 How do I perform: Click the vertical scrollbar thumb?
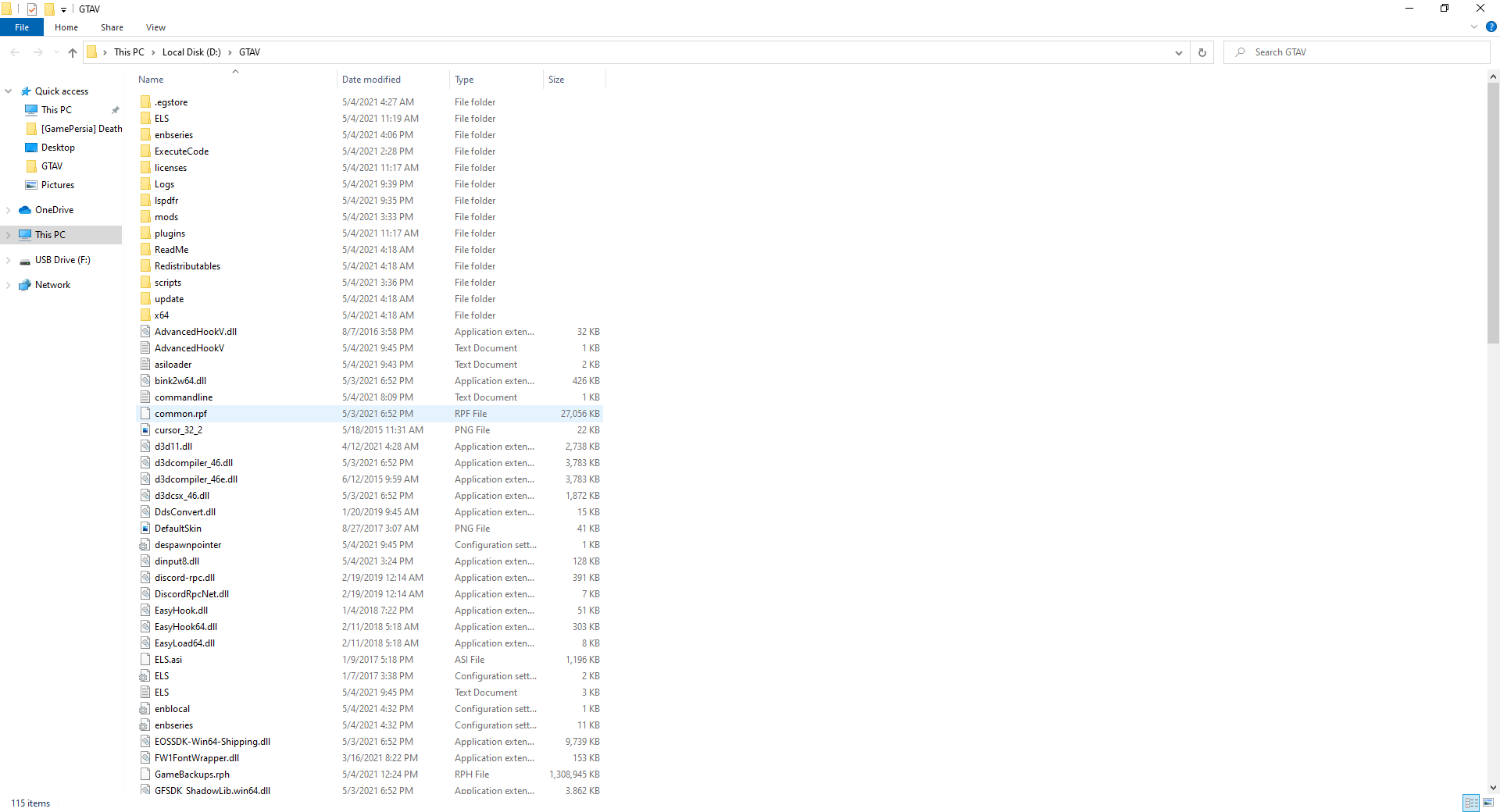(x=1493, y=212)
